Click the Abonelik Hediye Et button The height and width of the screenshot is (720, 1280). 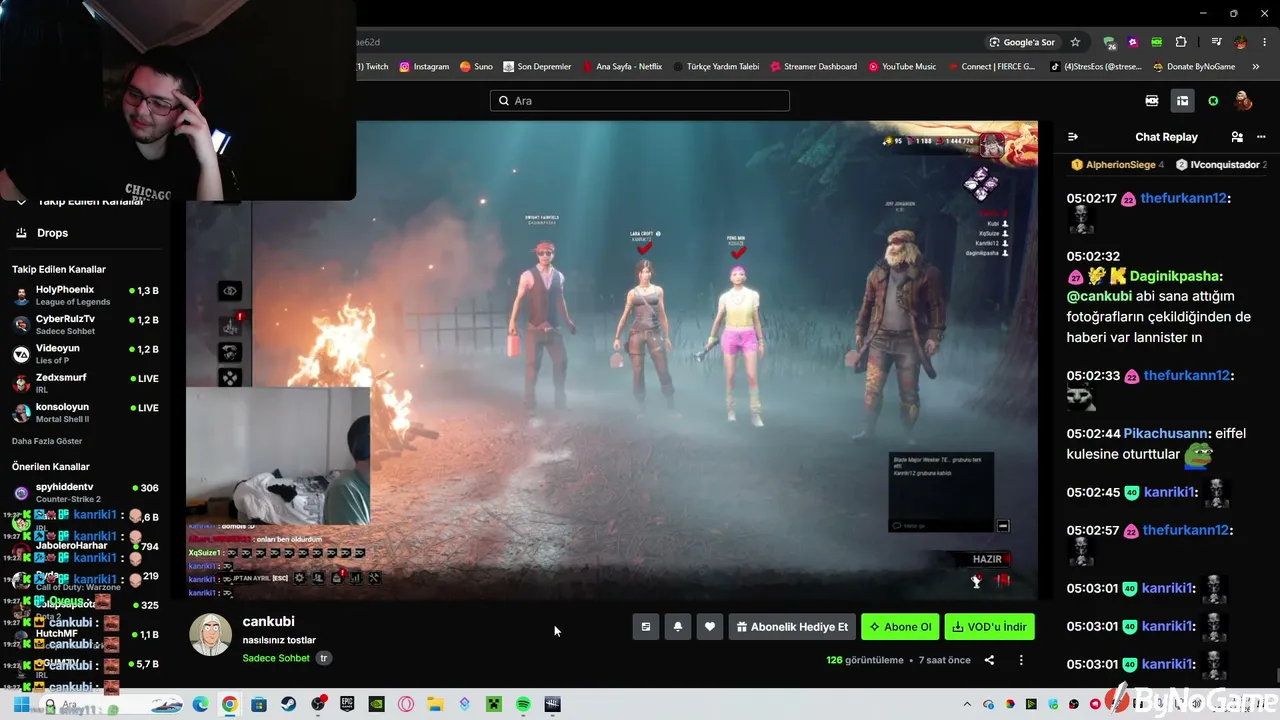coord(792,627)
